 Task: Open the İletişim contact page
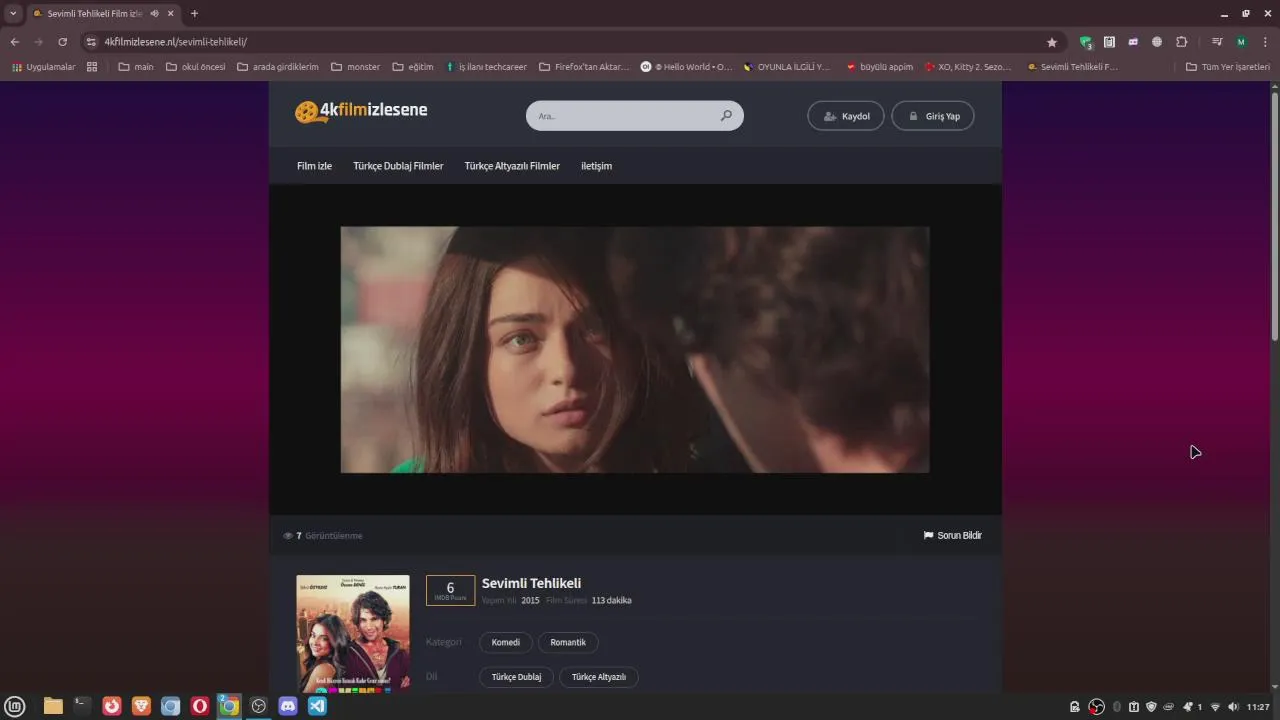[596, 166]
